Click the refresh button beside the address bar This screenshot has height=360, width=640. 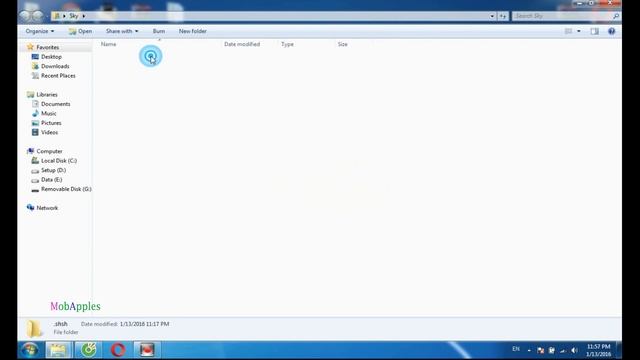(503, 16)
